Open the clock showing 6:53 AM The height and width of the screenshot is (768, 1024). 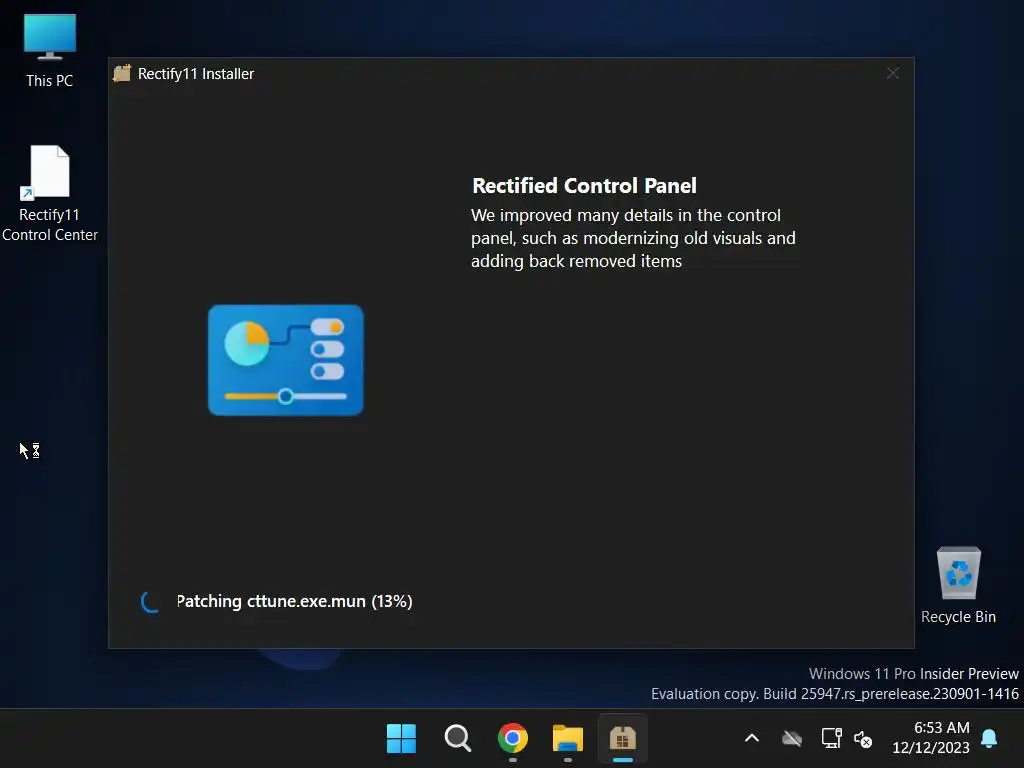pyautogui.click(x=931, y=738)
